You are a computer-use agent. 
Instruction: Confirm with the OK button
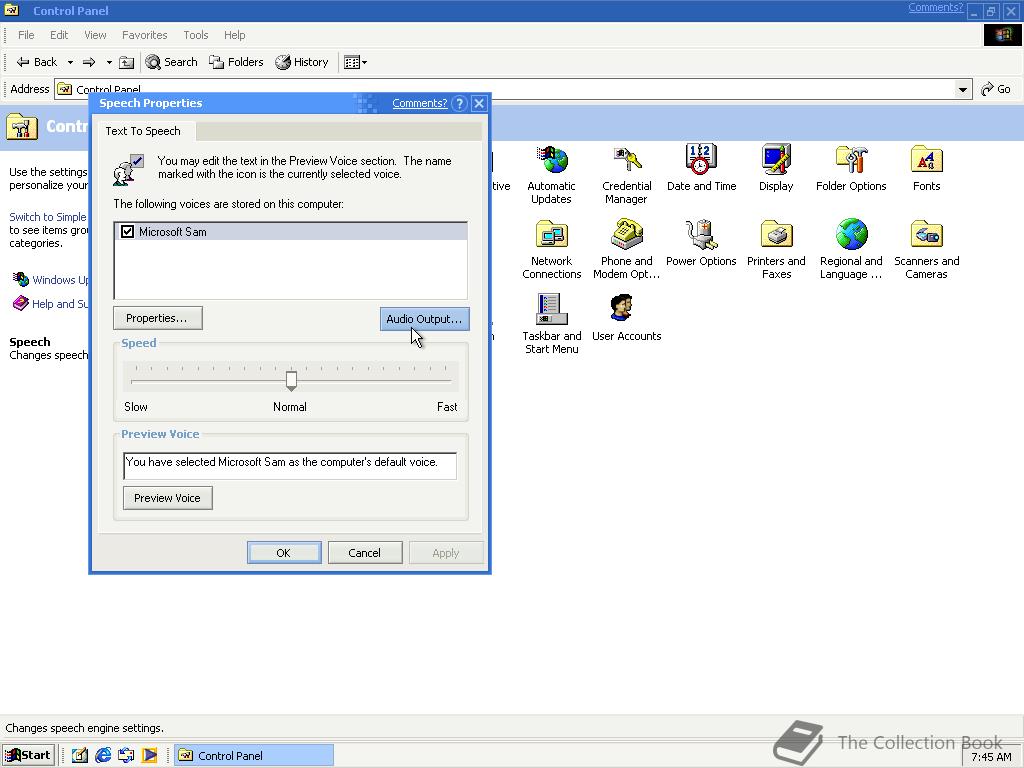[283, 552]
